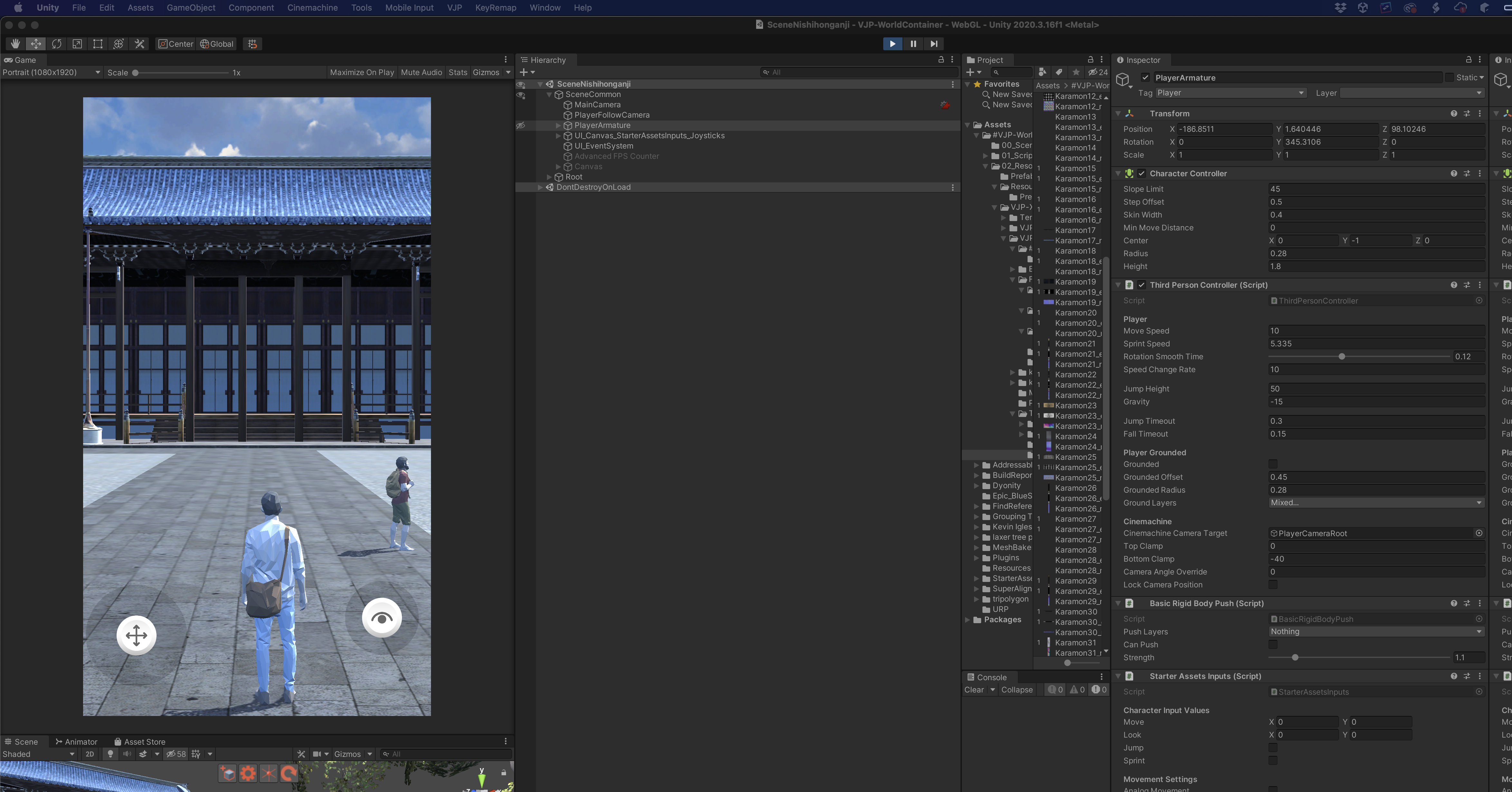This screenshot has height=792, width=1512.
Task: Toggle Sprint checkbox in Inputs
Action: pyautogui.click(x=1273, y=761)
